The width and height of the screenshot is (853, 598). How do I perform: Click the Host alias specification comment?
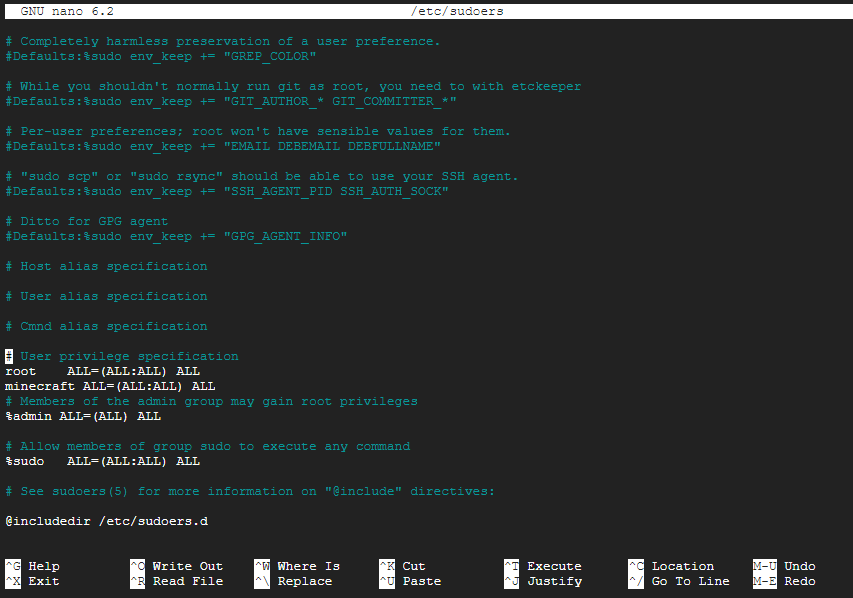point(106,266)
